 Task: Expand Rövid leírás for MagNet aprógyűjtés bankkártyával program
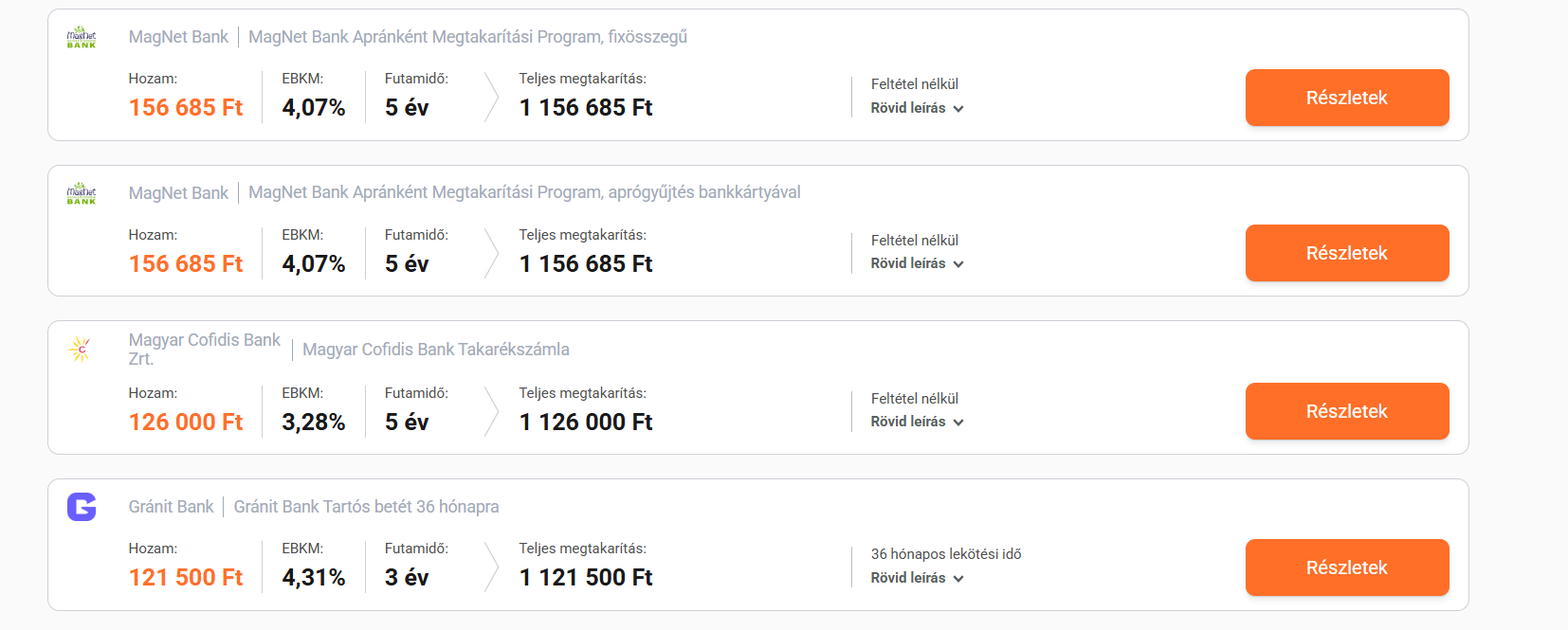pyautogui.click(x=917, y=263)
